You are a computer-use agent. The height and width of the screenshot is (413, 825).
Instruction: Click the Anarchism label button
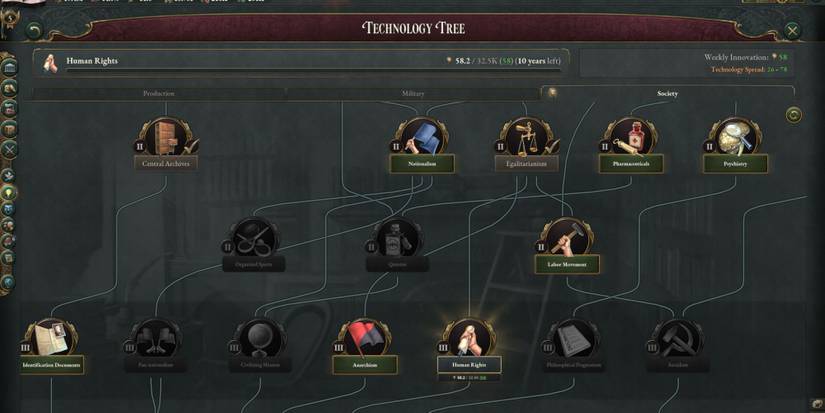tap(365, 365)
